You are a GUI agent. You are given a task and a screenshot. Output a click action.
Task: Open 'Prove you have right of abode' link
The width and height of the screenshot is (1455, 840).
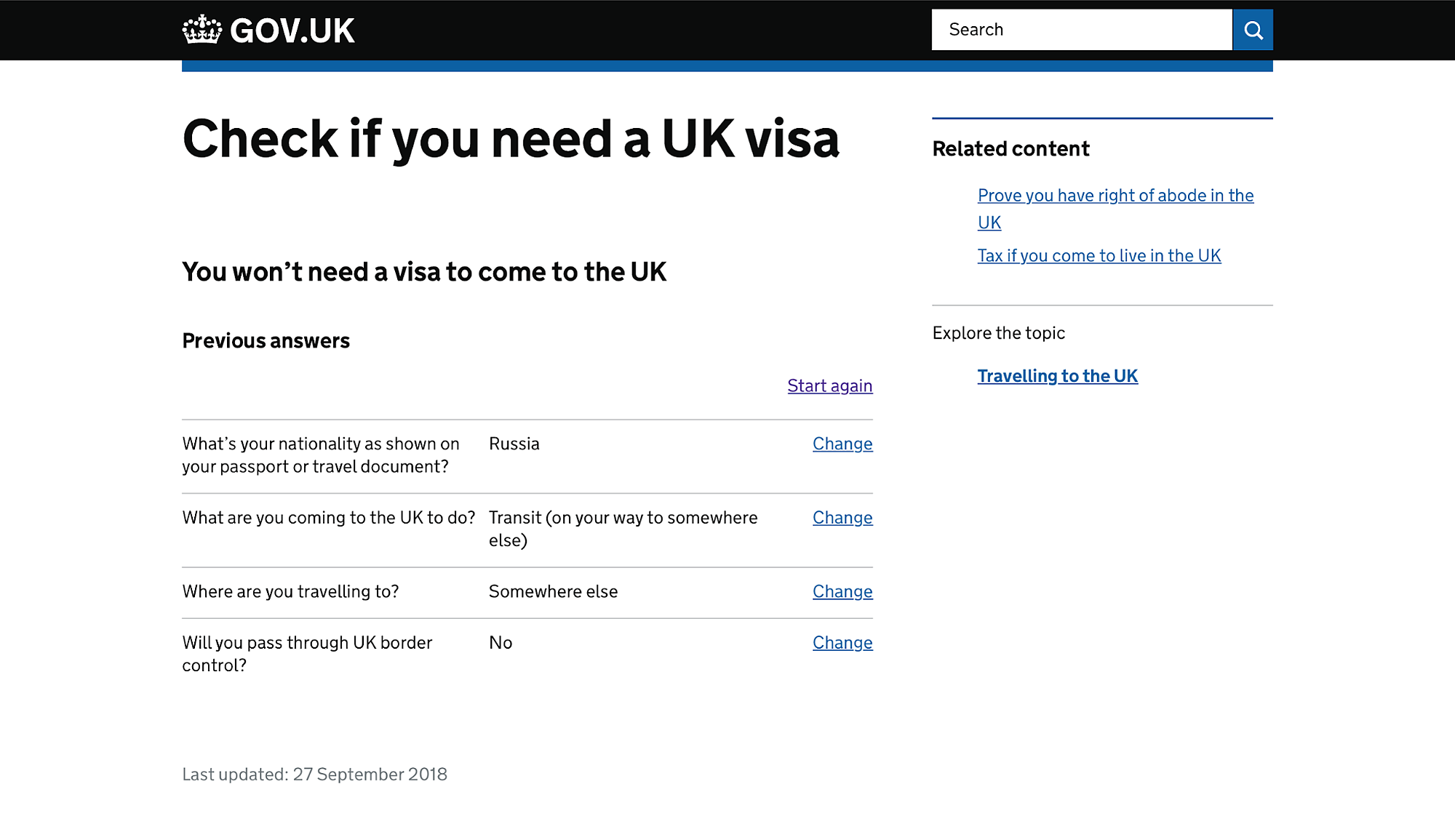pyautogui.click(x=1115, y=209)
